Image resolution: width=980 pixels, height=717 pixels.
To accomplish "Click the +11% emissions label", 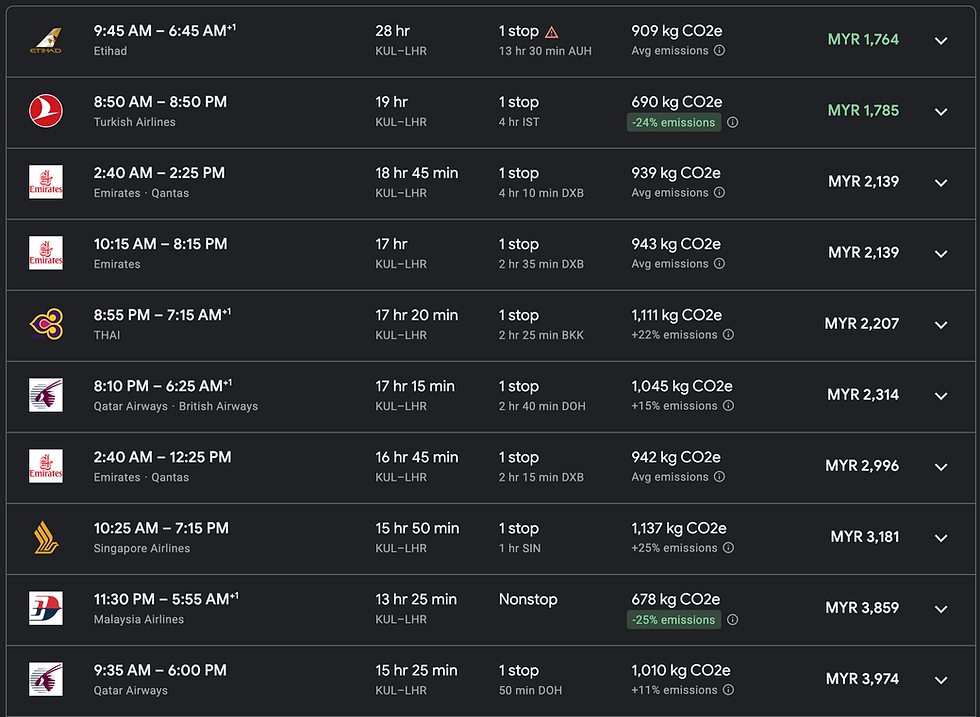I will 674,690.
